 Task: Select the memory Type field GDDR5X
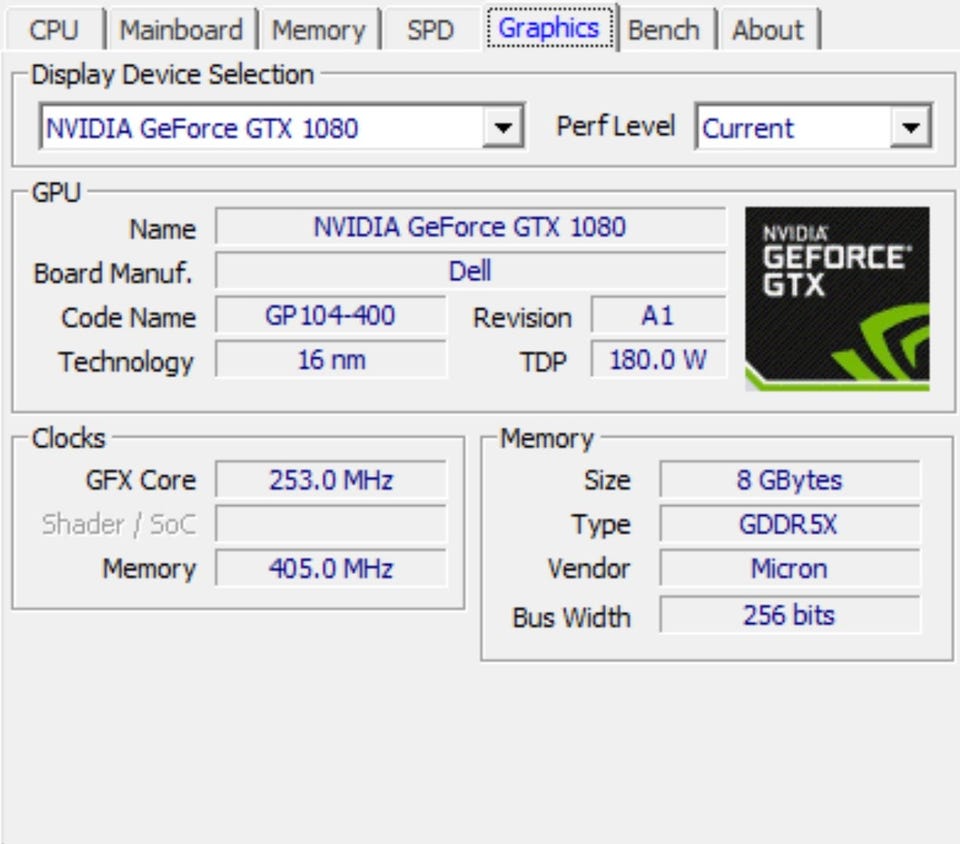789,524
